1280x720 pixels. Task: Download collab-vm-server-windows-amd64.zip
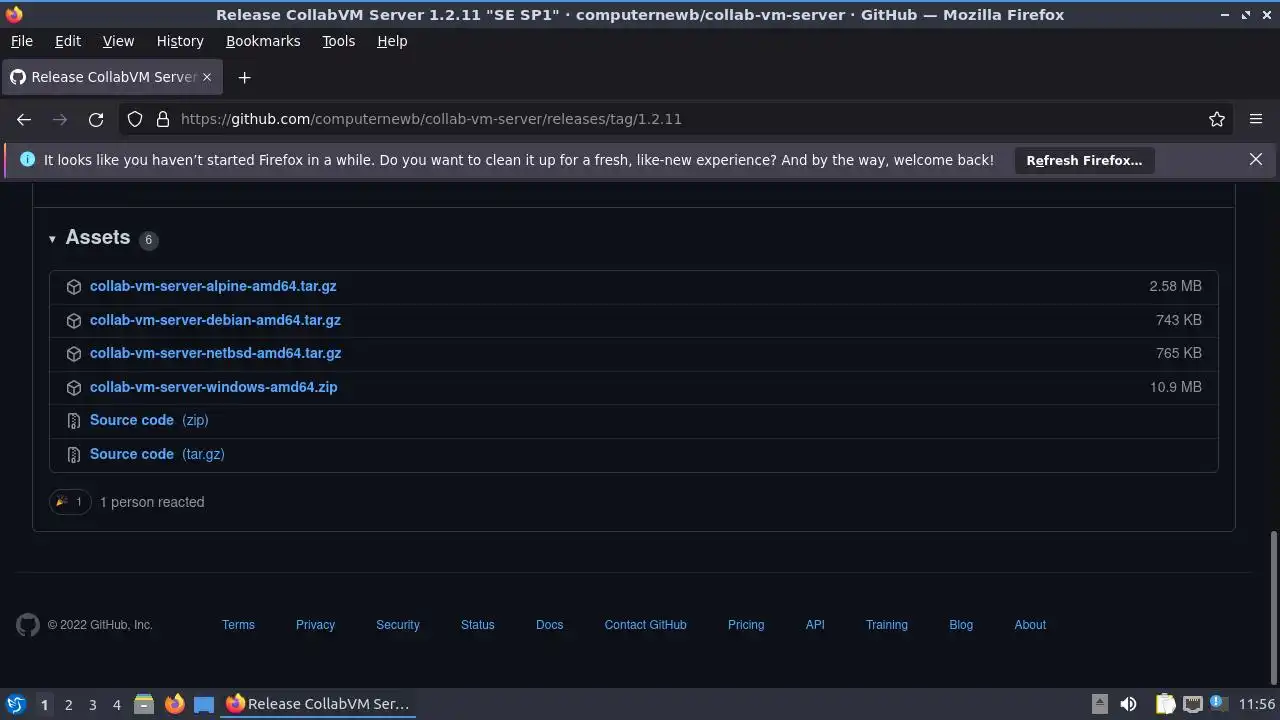point(214,387)
